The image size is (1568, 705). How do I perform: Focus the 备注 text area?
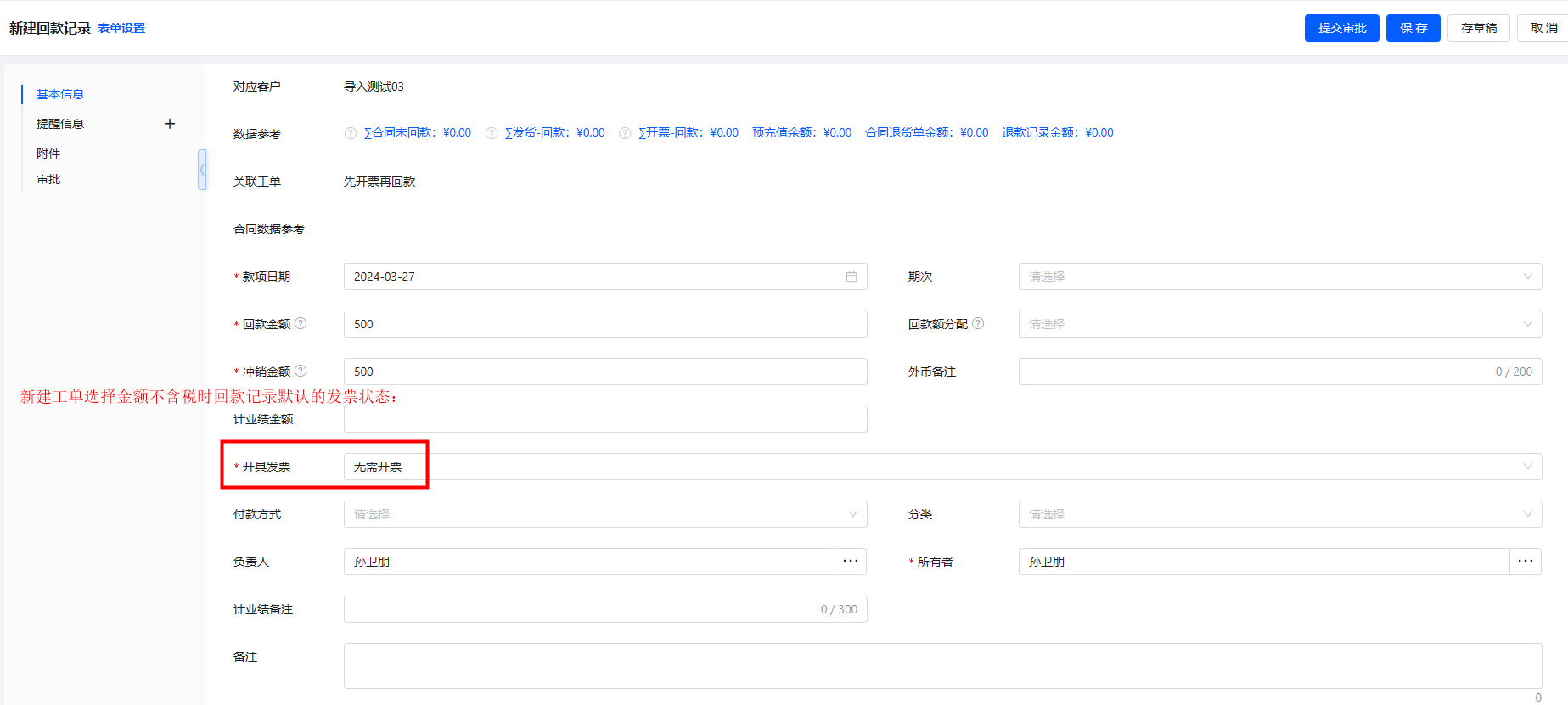tap(943, 666)
